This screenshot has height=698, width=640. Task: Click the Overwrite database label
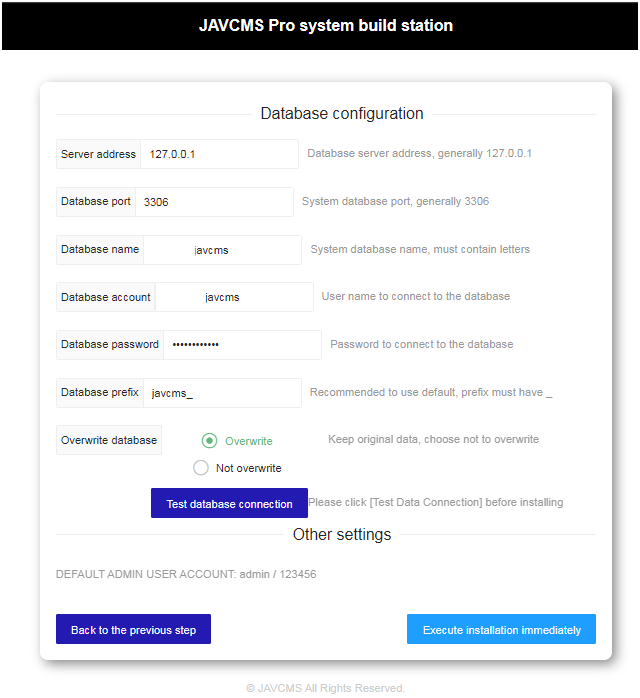tap(109, 440)
